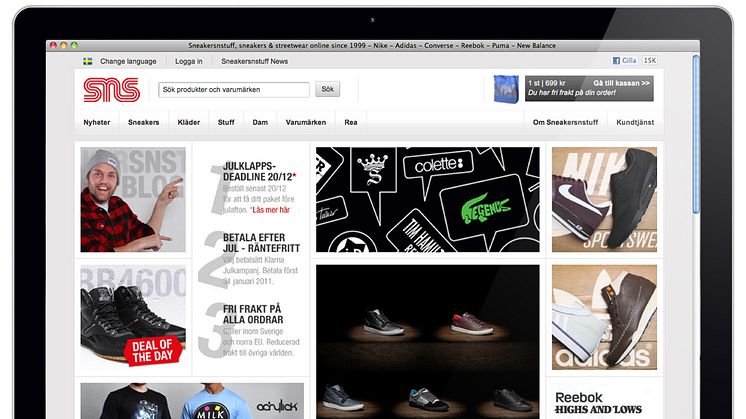Open the Kläder menu item

188,122
